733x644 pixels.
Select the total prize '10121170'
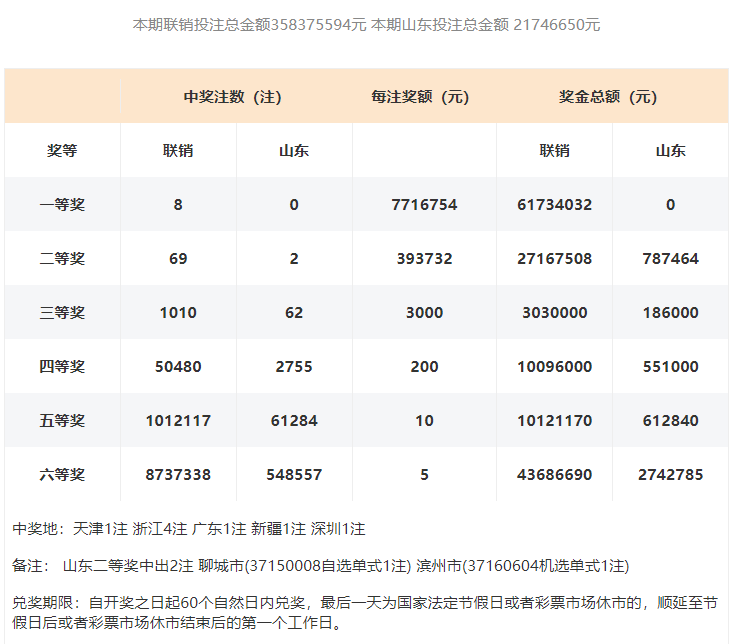[554, 421]
